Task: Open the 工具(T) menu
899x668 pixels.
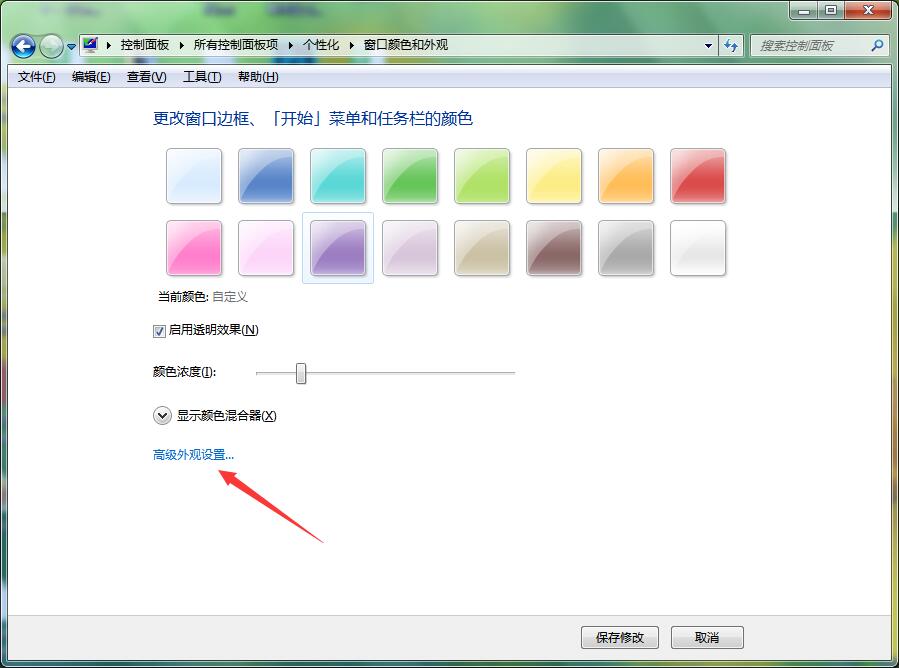Action: pyautogui.click(x=202, y=77)
